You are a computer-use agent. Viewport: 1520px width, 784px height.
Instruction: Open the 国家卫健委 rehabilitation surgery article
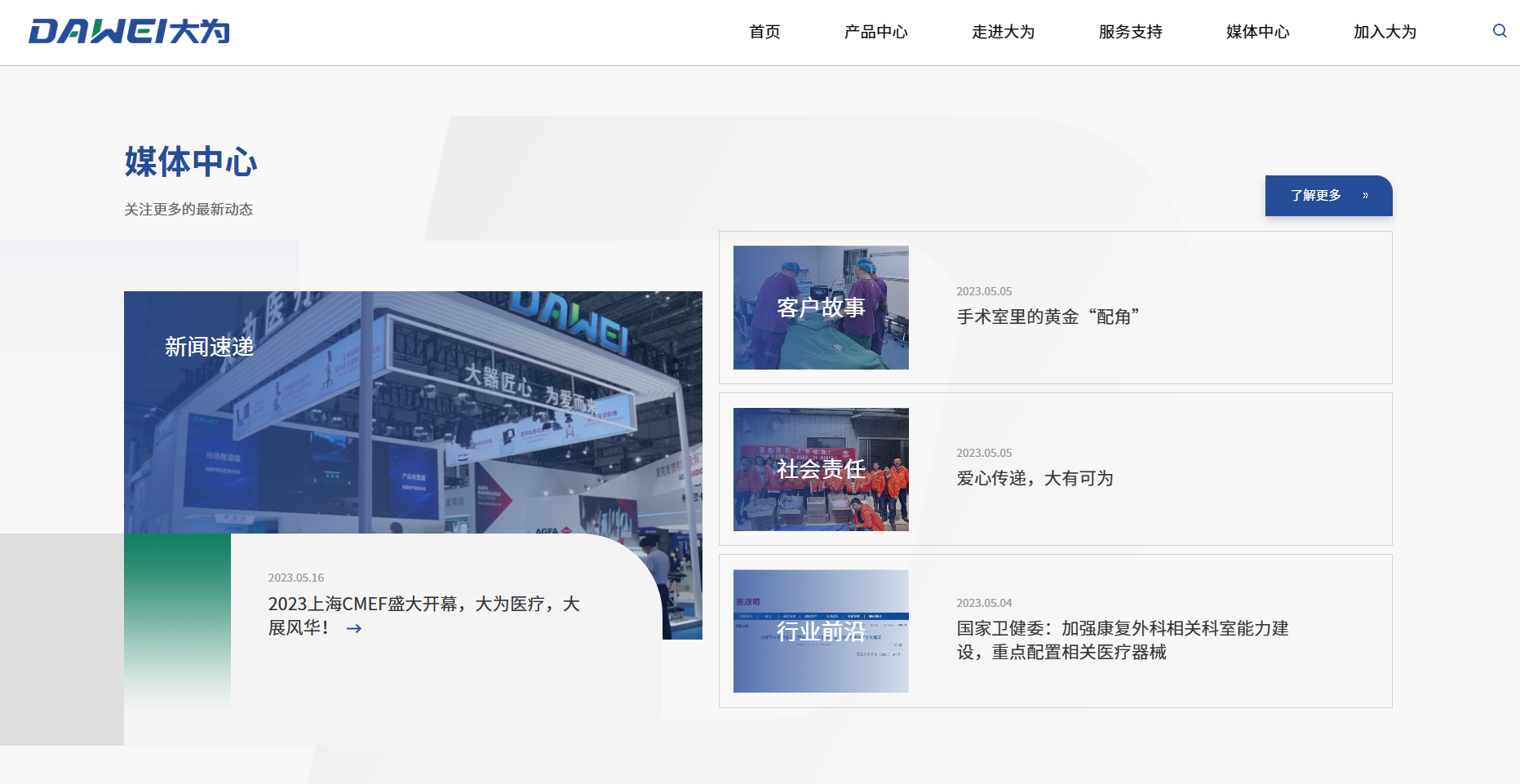click(1123, 640)
